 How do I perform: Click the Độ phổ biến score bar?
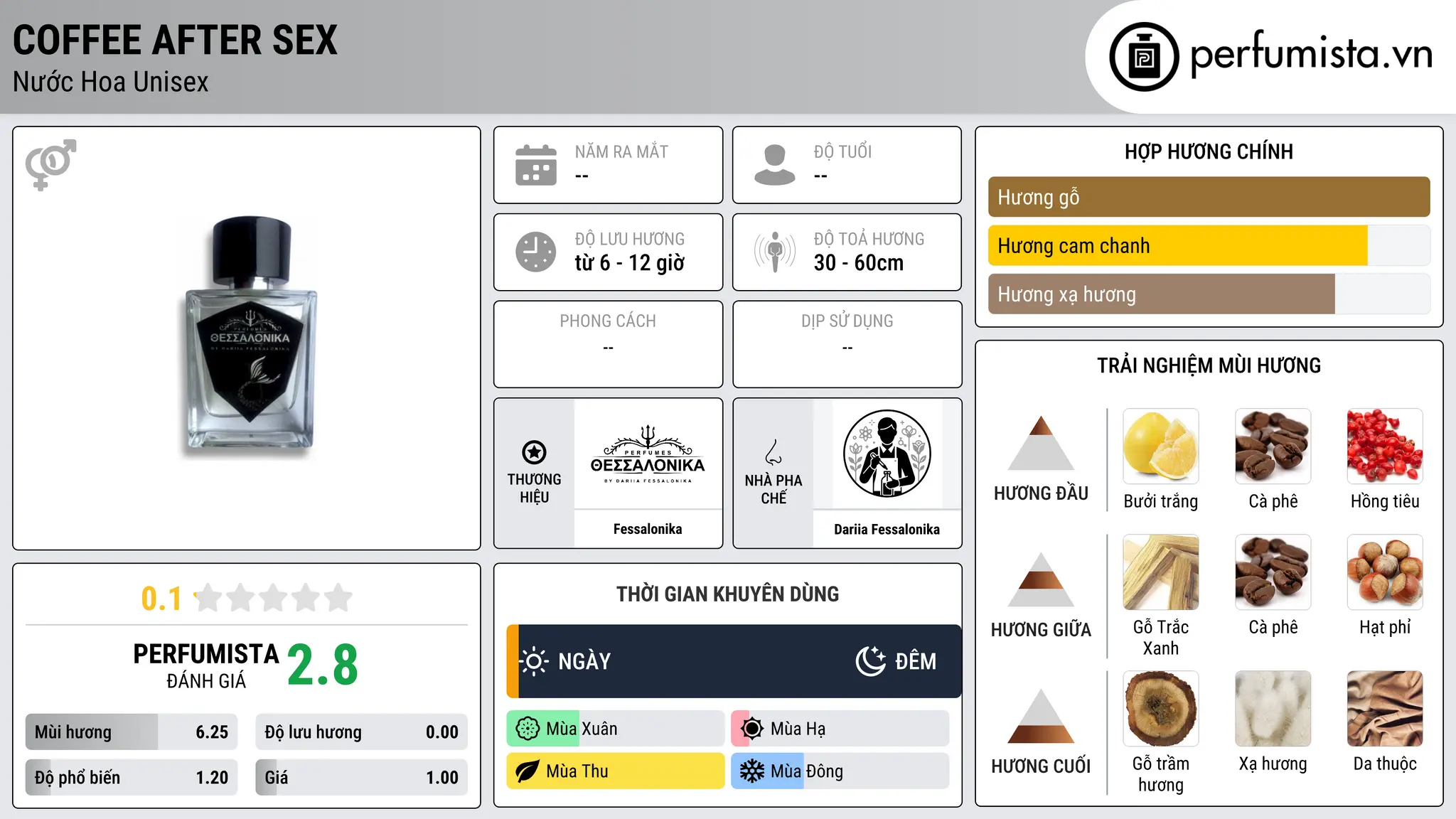132,777
